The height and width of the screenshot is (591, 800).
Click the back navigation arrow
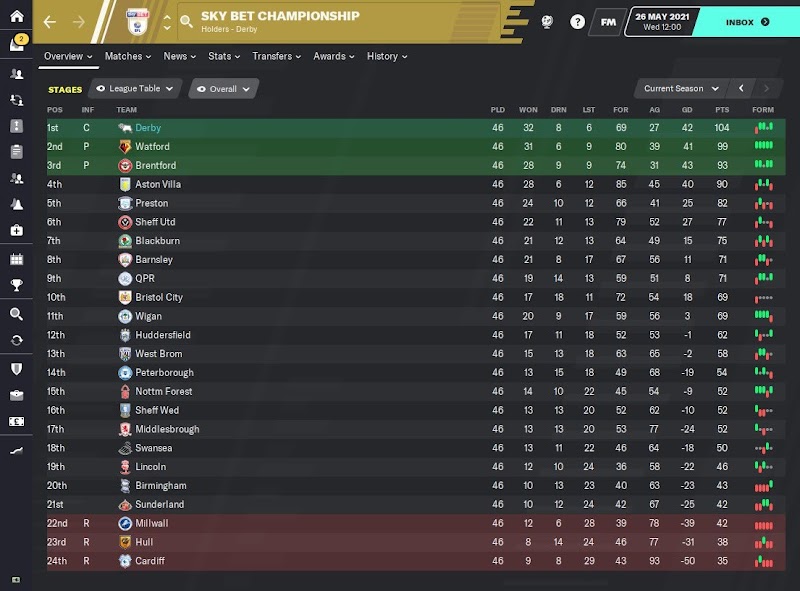click(x=49, y=22)
